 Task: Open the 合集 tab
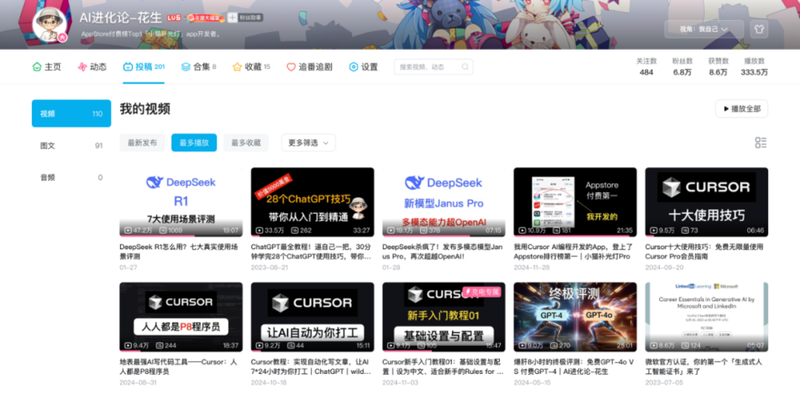coord(198,67)
